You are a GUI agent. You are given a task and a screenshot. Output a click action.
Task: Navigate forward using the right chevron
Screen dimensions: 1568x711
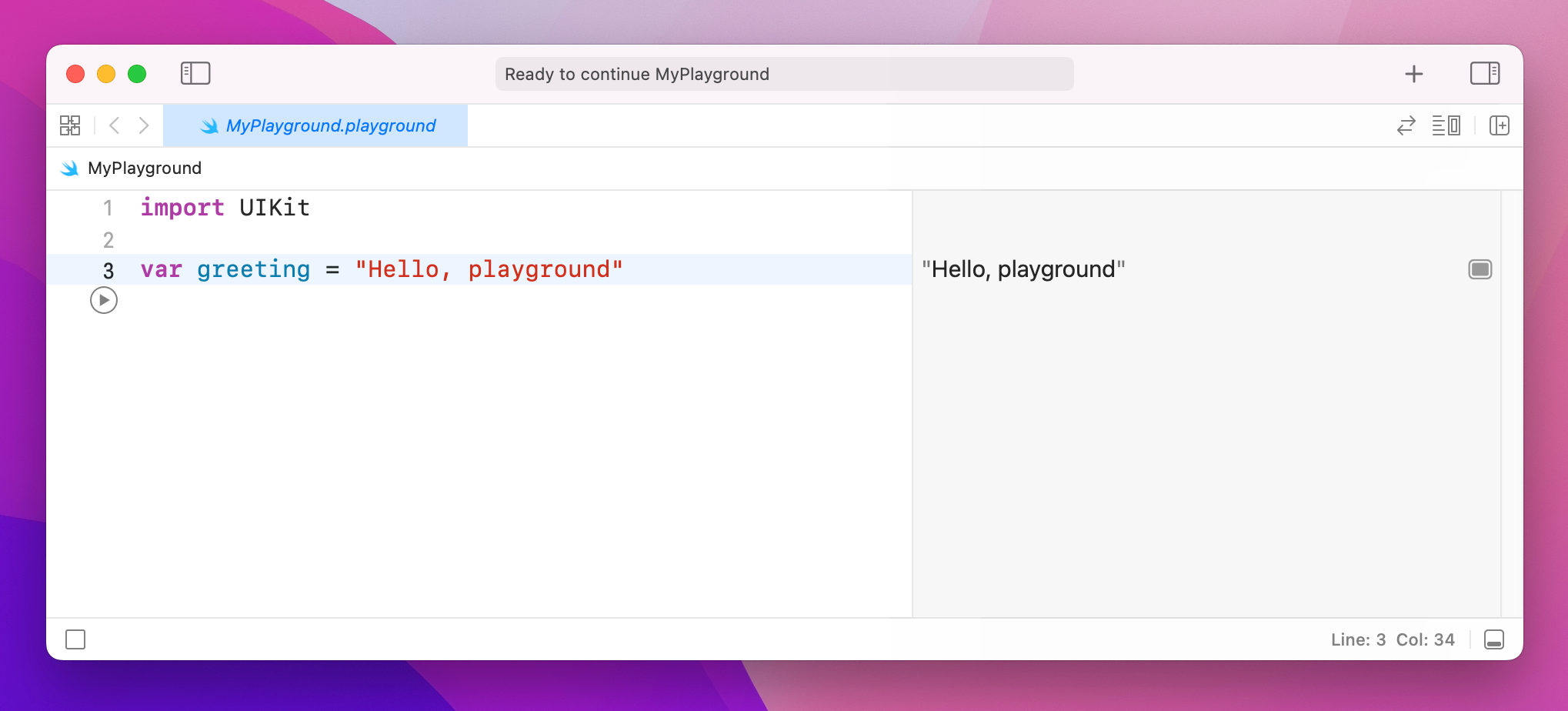[x=145, y=125]
